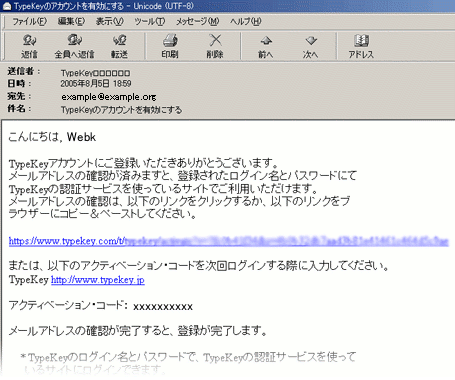Image resolution: width=455 pixels, height=380 pixels.
Task: Click the mail icon in the title bar
Action: pyautogui.click(x=7, y=6)
